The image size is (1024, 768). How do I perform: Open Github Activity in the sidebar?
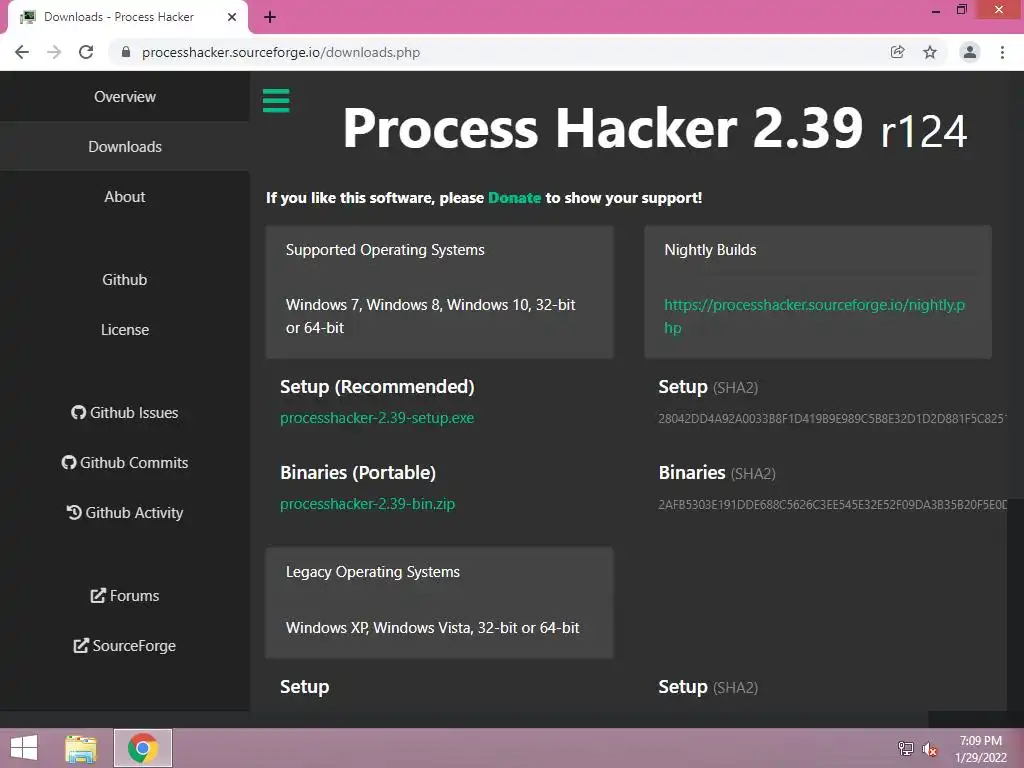[125, 513]
